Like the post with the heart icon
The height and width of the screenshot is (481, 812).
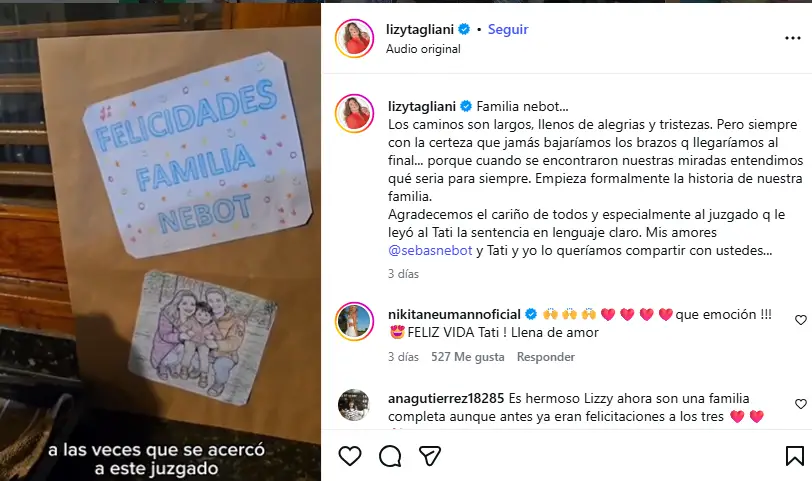(350, 456)
